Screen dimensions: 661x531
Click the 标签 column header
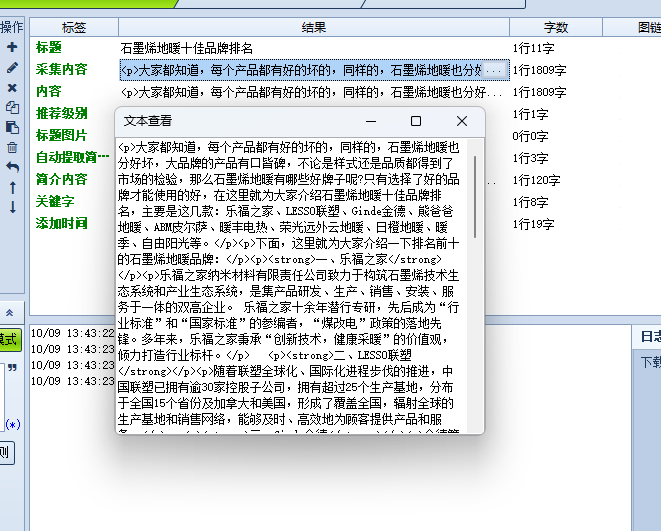click(x=74, y=27)
